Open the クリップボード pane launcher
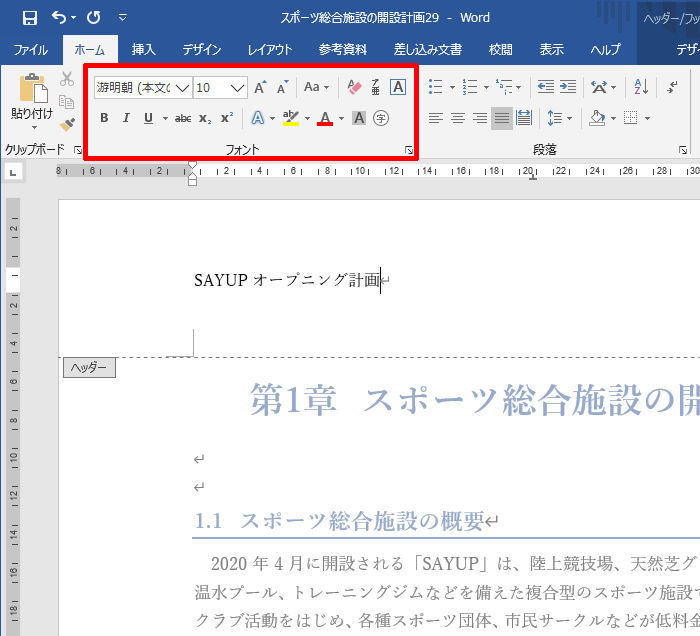The image size is (700, 636). (x=78, y=150)
